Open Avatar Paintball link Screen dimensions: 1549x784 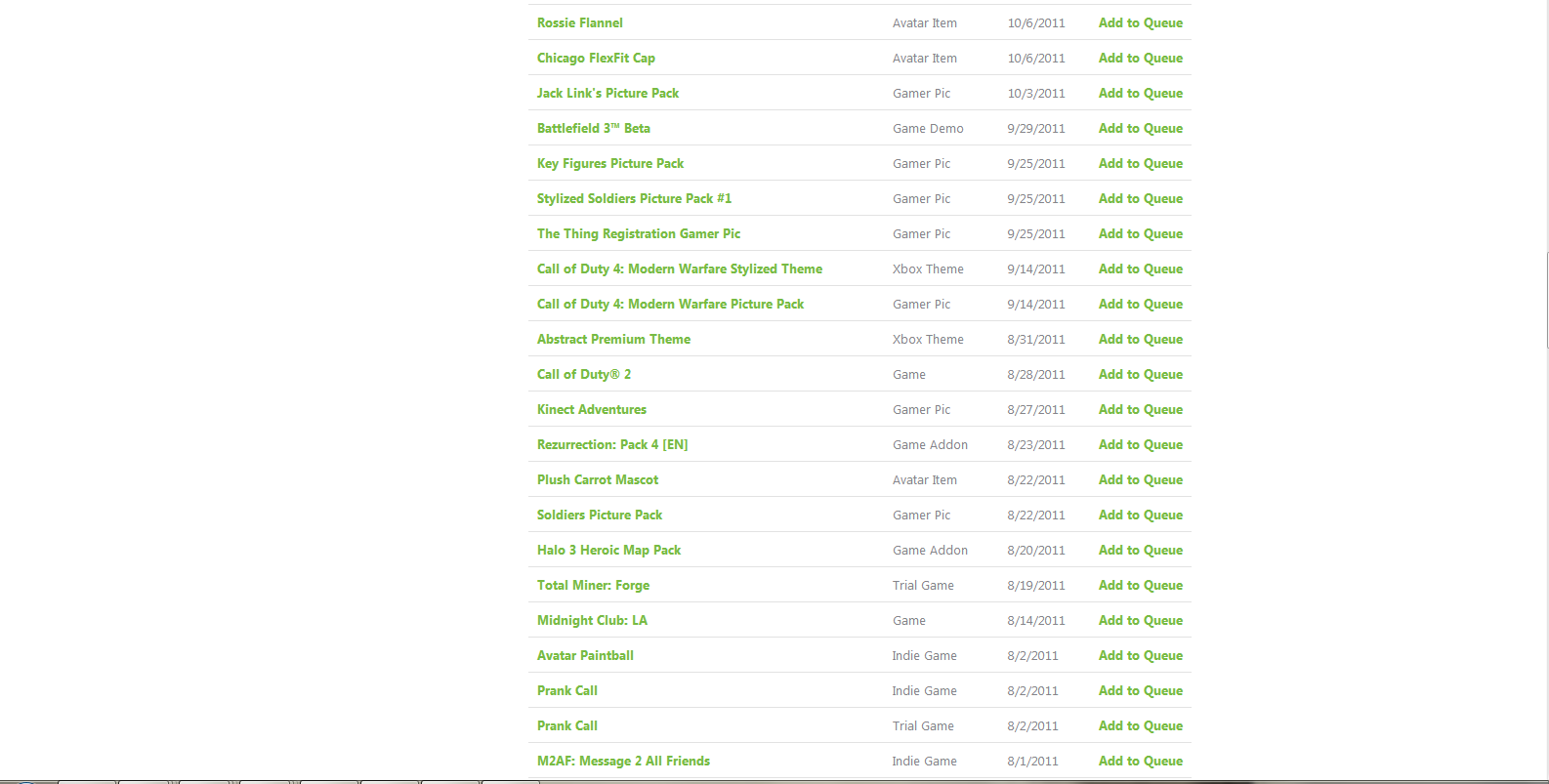[585, 655]
